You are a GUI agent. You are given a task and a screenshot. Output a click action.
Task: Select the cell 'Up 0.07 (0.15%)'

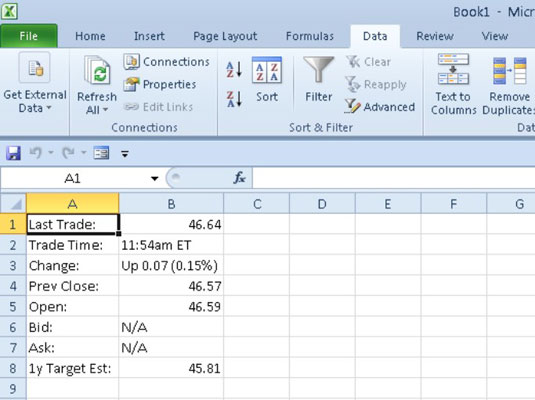click(x=171, y=266)
